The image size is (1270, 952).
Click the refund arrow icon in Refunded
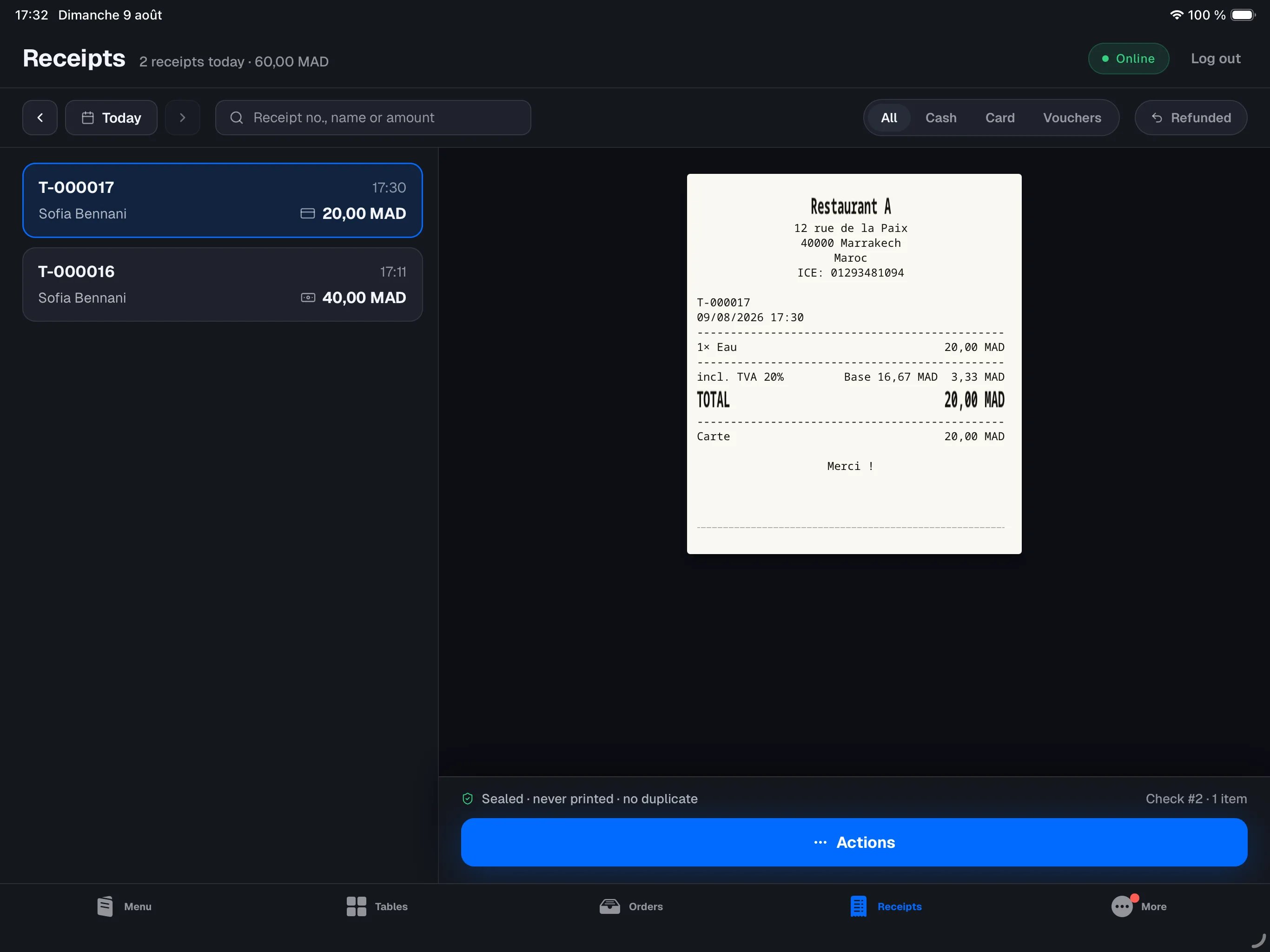coord(1157,118)
